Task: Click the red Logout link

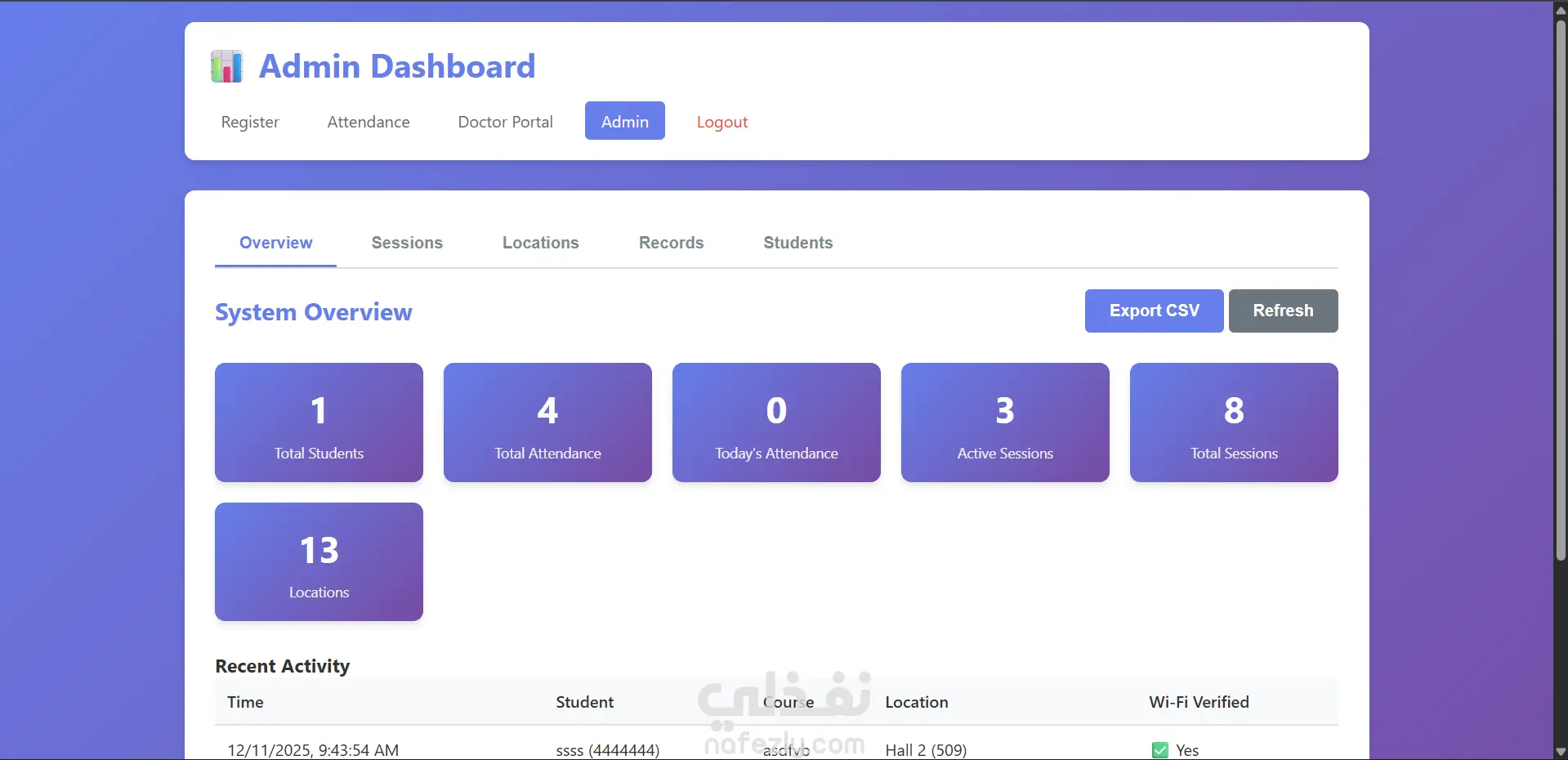Action: pyautogui.click(x=722, y=122)
